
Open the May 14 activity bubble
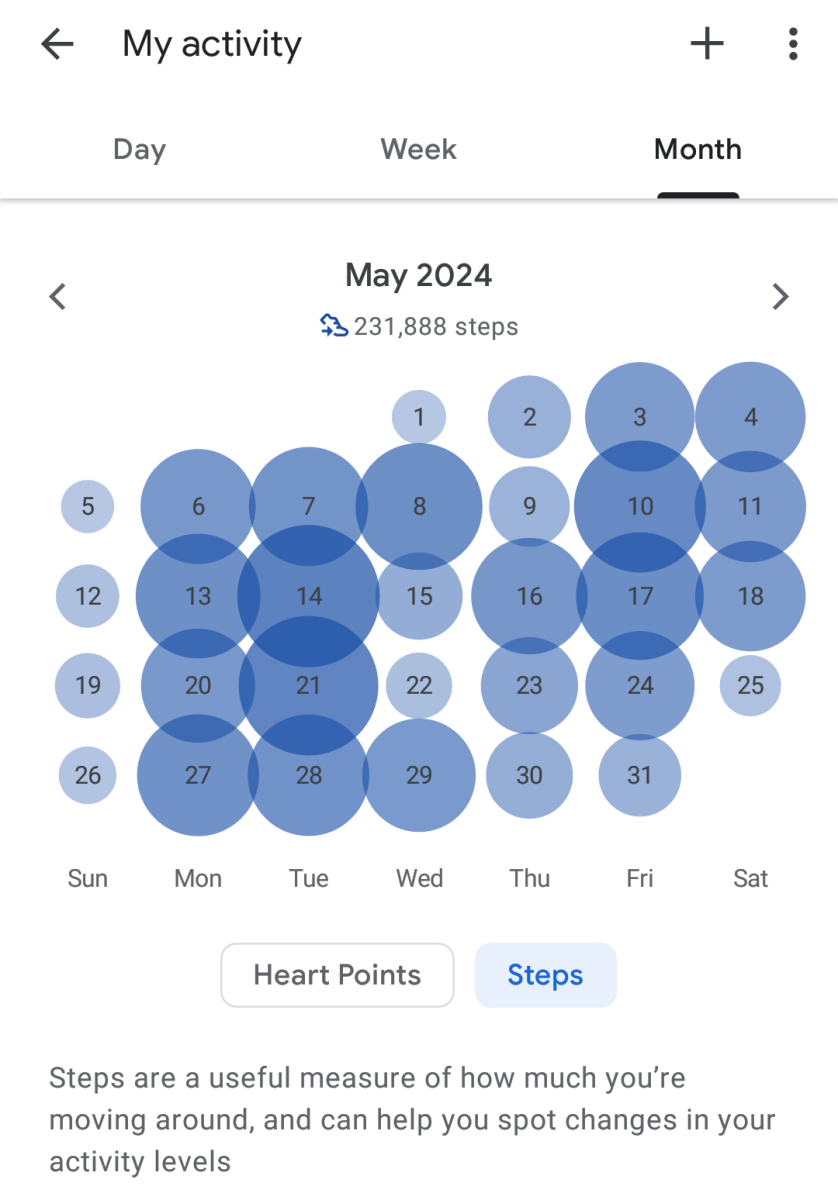309,596
